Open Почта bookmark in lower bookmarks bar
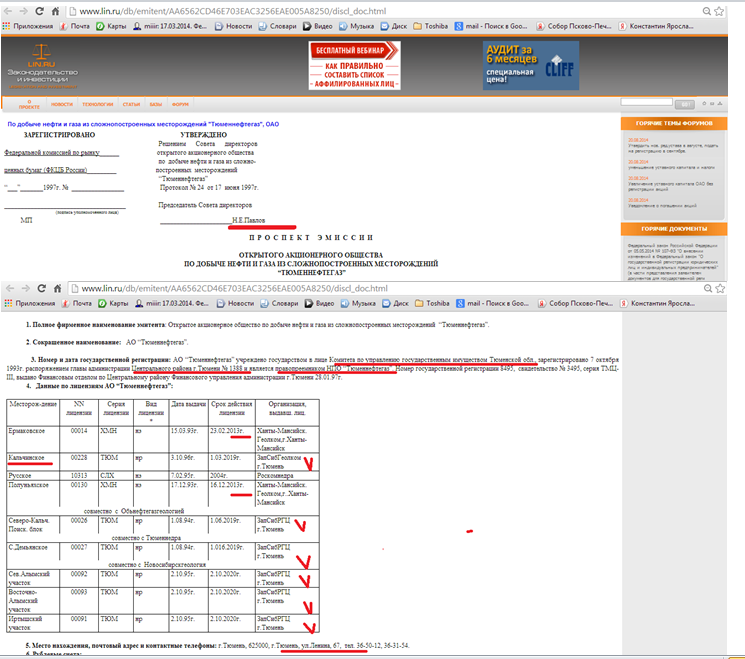This screenshot has height=659, width=745. point(76,303)
